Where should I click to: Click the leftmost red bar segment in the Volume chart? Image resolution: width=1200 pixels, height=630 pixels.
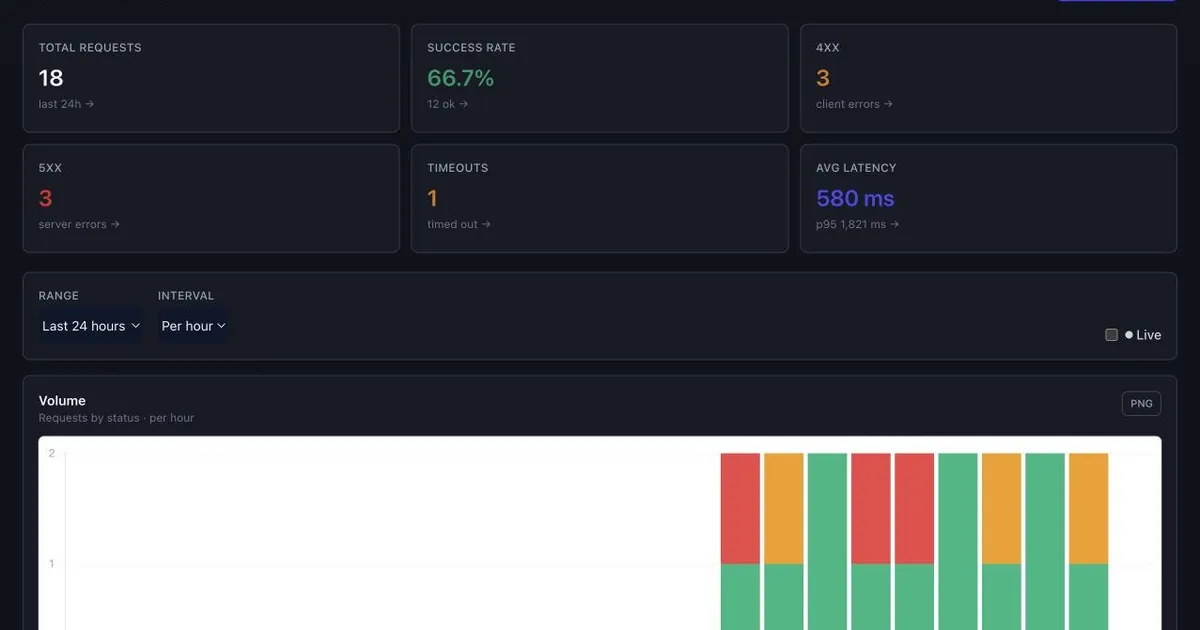coord(740,508)
